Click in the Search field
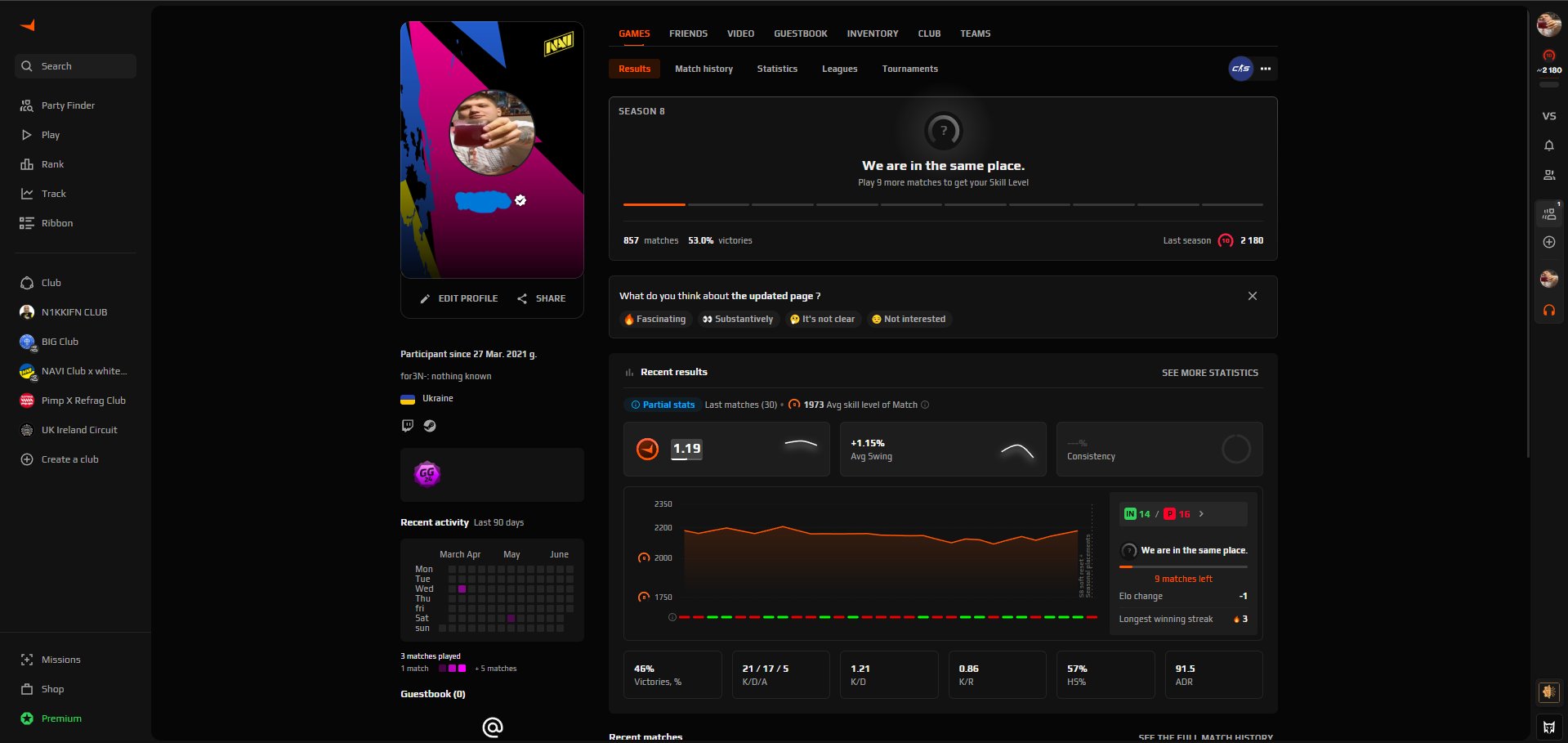Image resolution: width=1568 pixels, height=743 pixels. click(75, 66)
